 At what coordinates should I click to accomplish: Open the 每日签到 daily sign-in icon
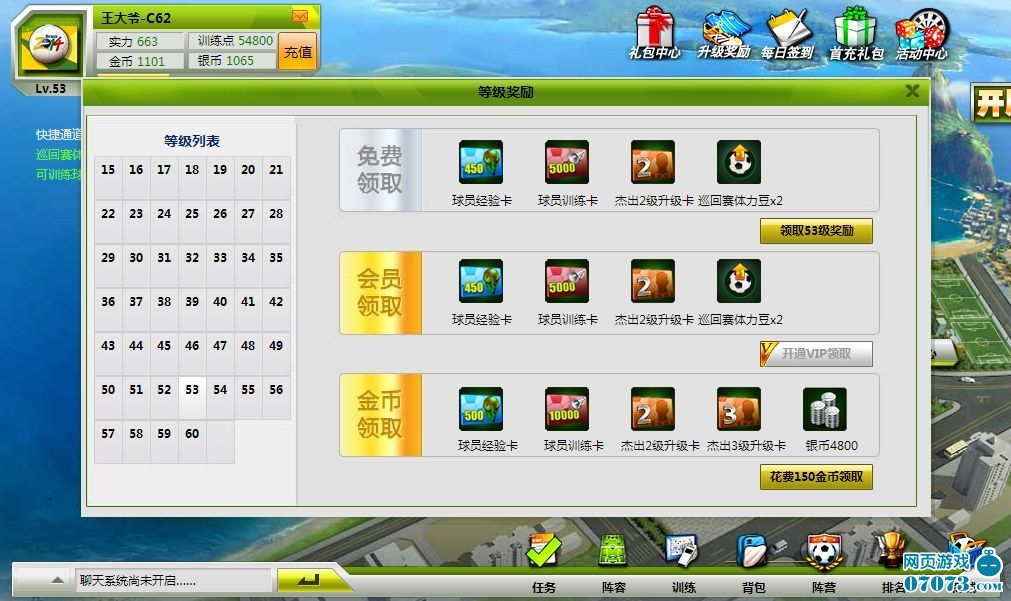point(787,30)
